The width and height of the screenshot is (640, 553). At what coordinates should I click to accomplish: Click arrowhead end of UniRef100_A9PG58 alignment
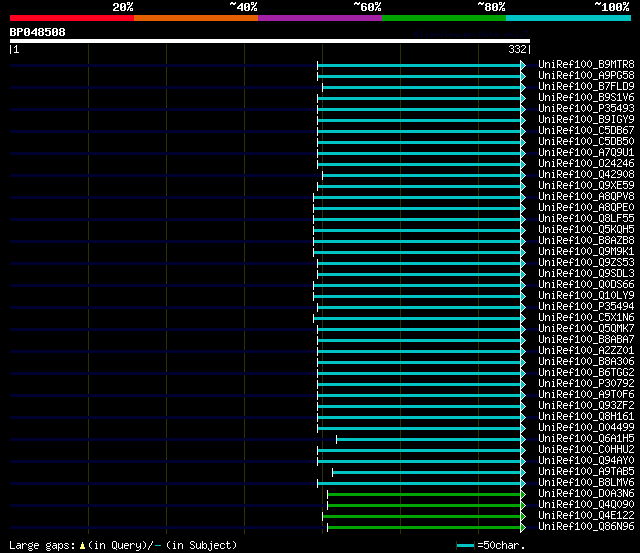click(x=523, y=76)
